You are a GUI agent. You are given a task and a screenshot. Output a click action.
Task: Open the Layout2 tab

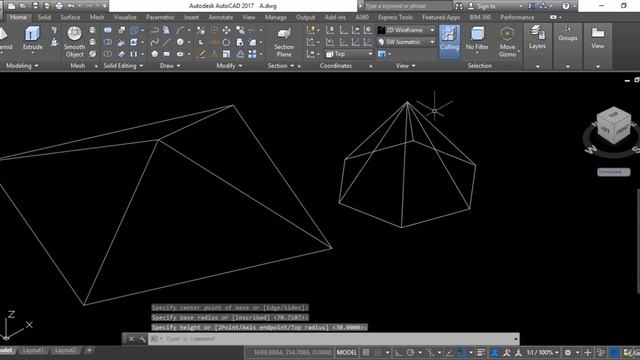(x=65, y=350)
